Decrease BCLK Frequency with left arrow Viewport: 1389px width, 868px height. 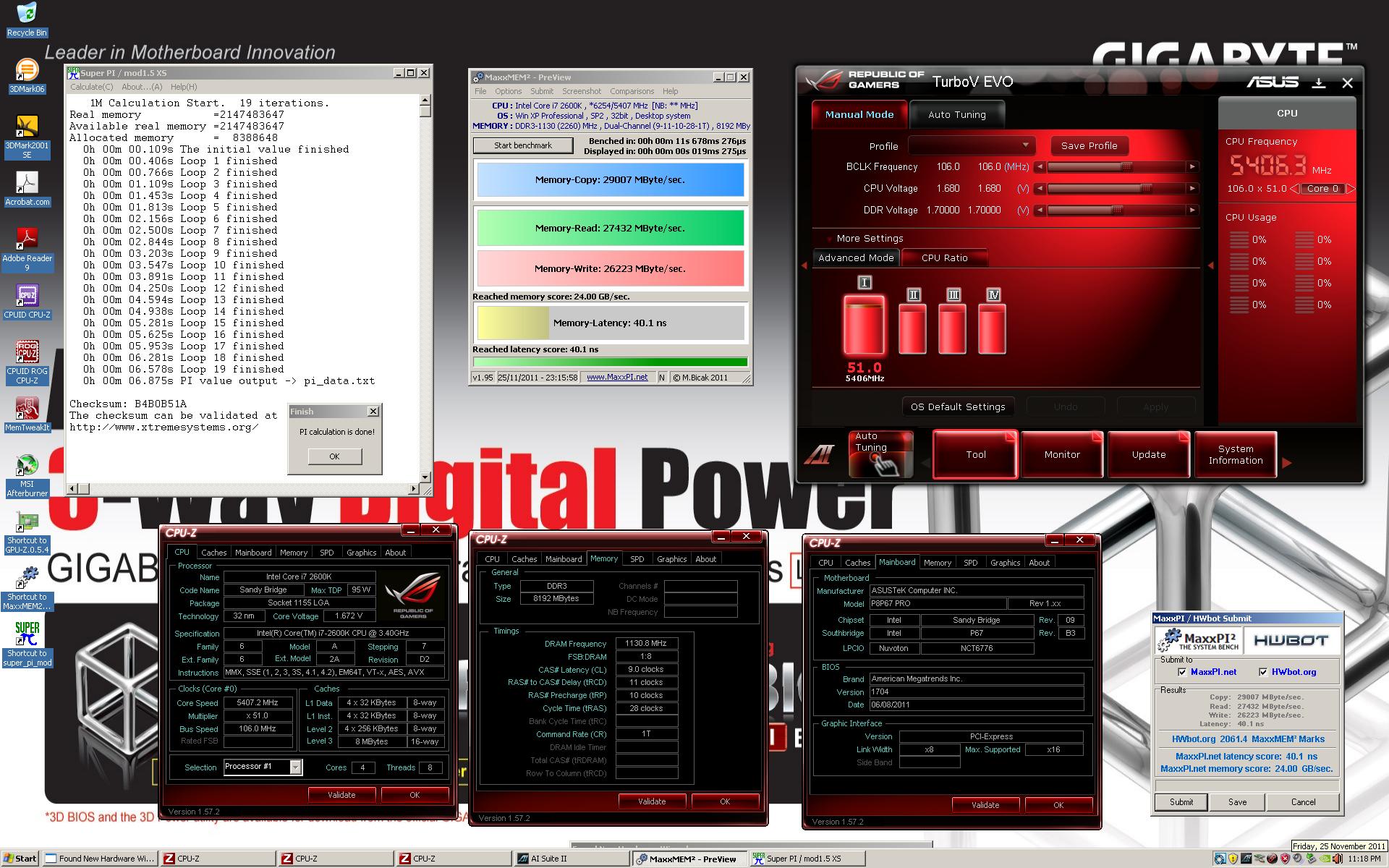pos(1040,167)
